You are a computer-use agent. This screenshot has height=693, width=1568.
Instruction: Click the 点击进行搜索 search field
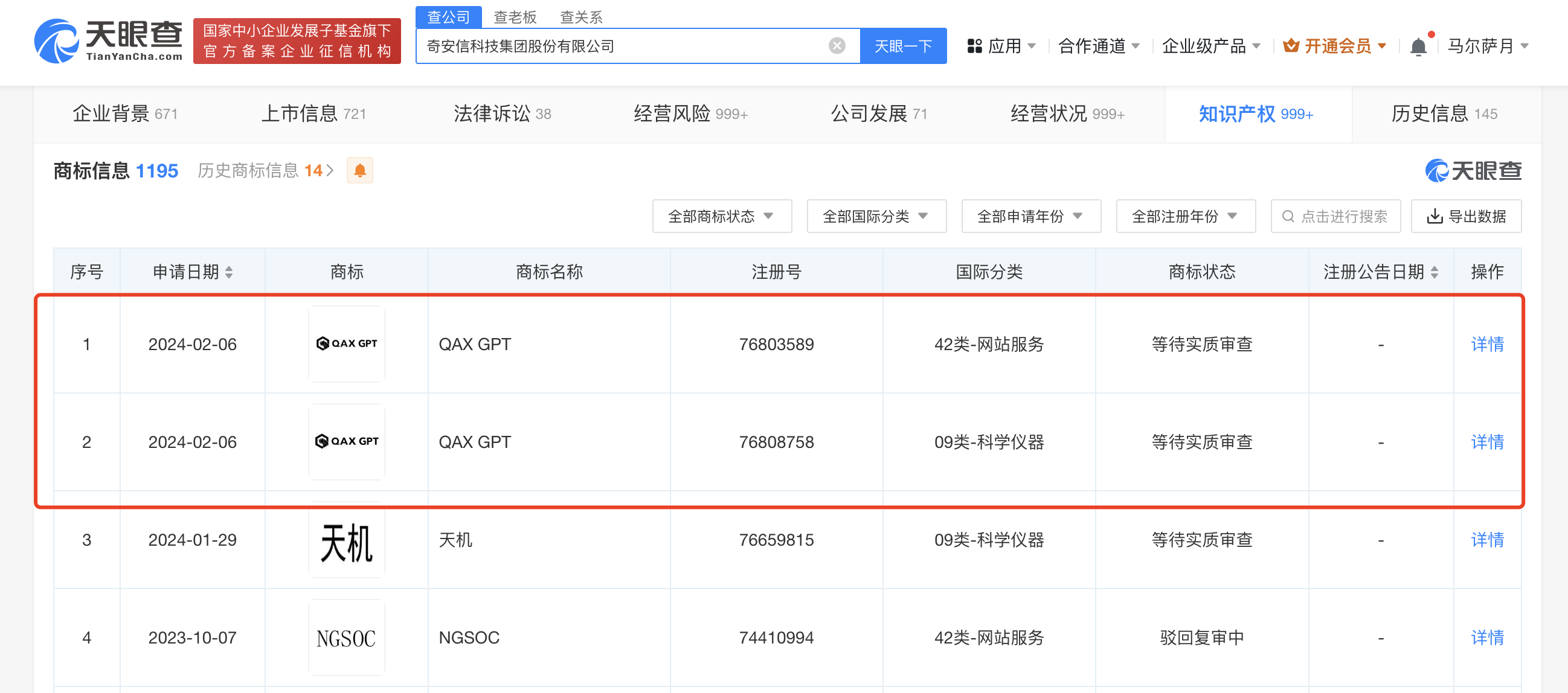(1336, 217)
